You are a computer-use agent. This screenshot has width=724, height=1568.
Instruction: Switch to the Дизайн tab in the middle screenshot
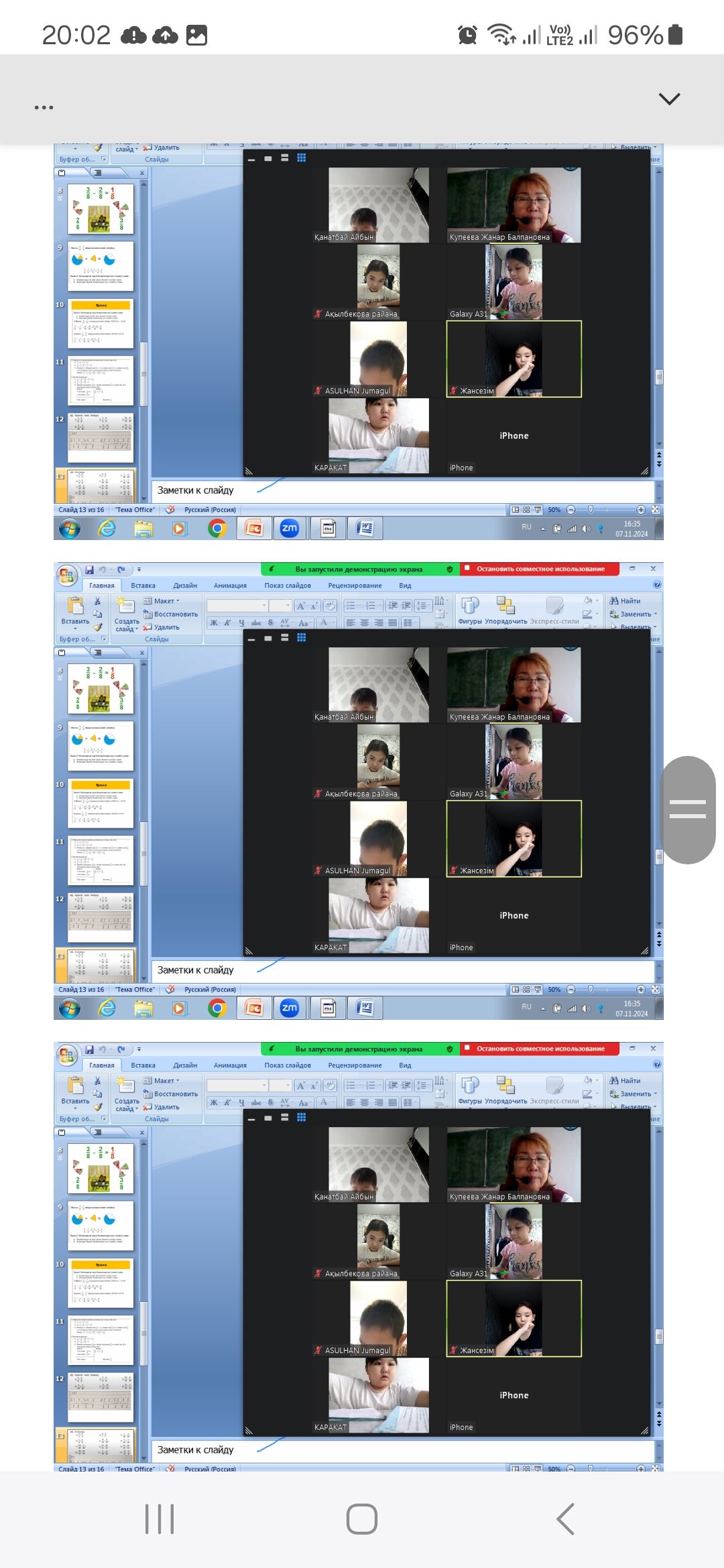[185, 585]
